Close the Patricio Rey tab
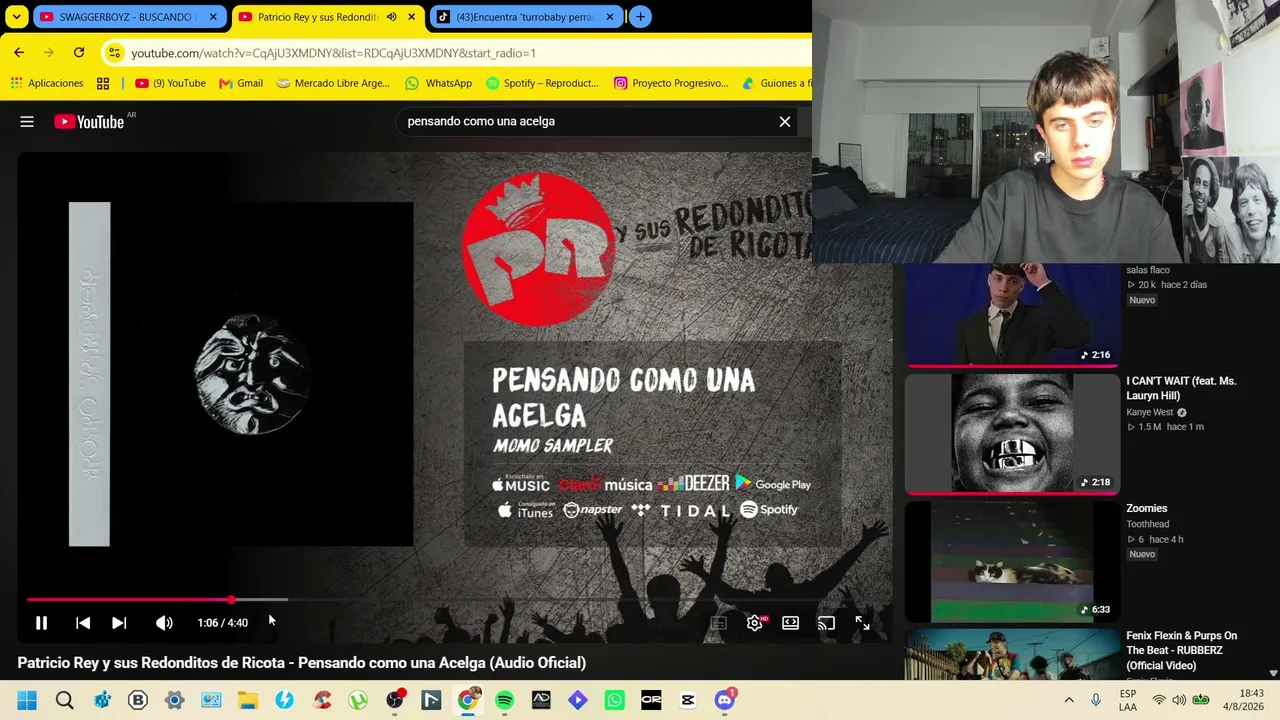This screenshot has height=720, width=1280. pyautogui.click(x=411, y=17)
